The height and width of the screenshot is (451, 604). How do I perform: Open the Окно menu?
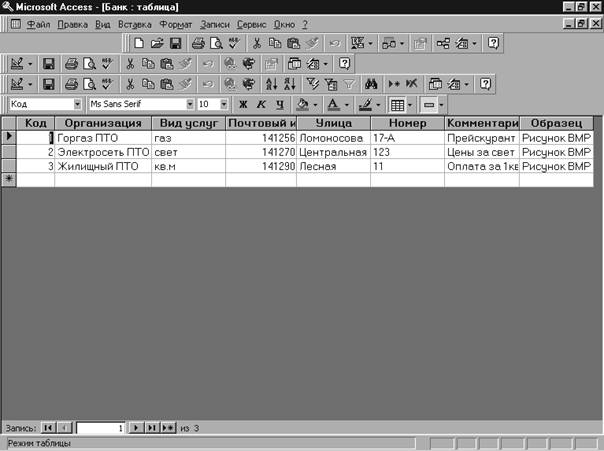pyautogui.click(x=284, y=25)
